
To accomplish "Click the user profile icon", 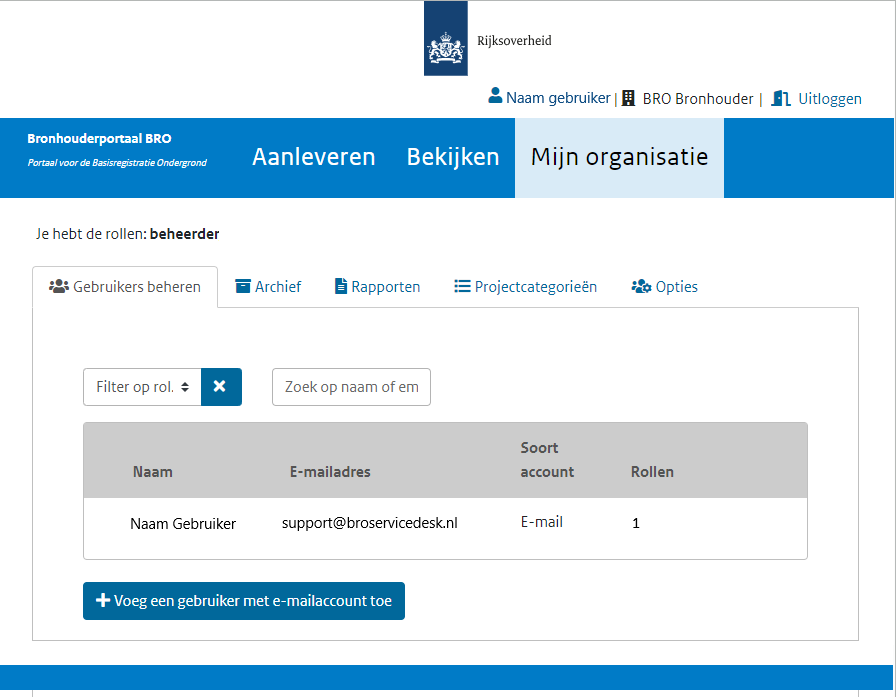I will [494, 97].
